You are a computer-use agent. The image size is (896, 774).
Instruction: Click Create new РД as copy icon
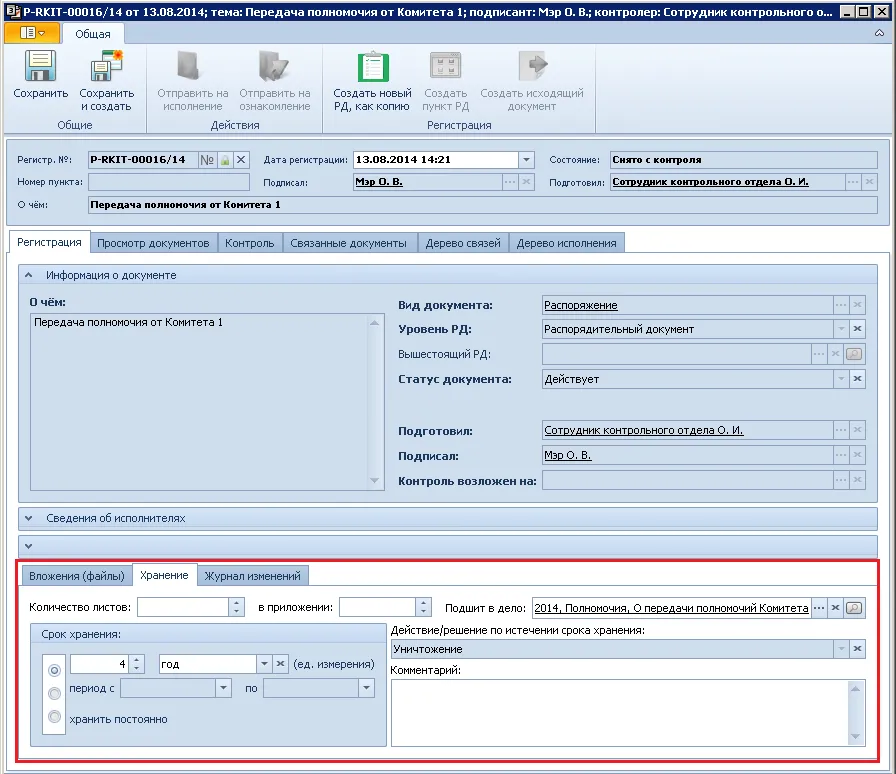[372, 68]
